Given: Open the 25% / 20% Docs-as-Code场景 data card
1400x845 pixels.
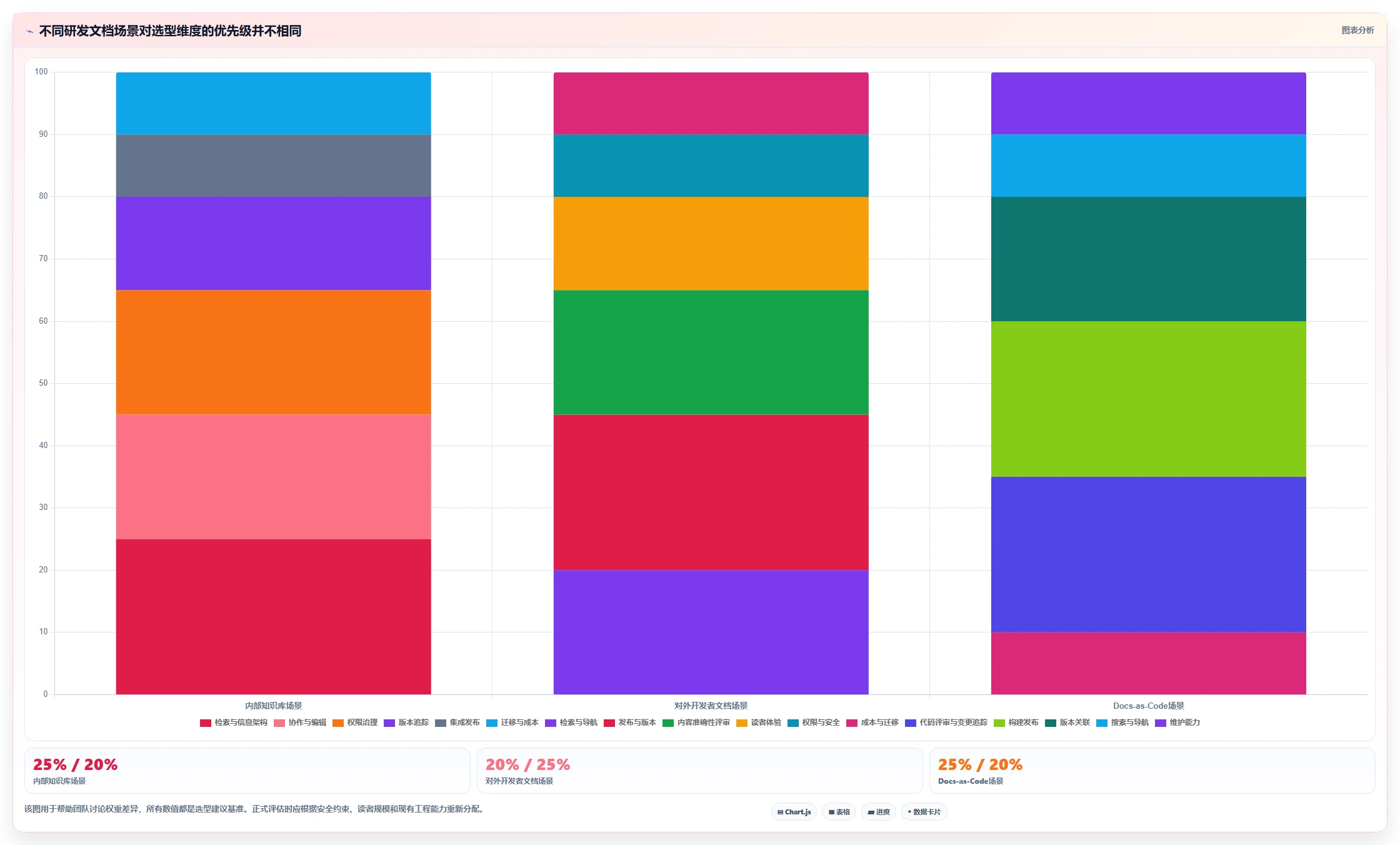Looking at the screenshot, I should click(x=1152, y=771).
